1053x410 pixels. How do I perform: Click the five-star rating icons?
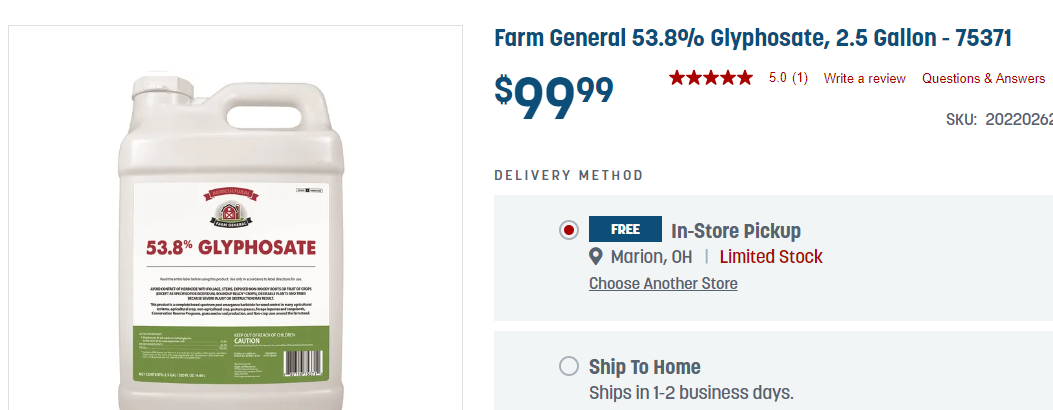pos(710,78)
